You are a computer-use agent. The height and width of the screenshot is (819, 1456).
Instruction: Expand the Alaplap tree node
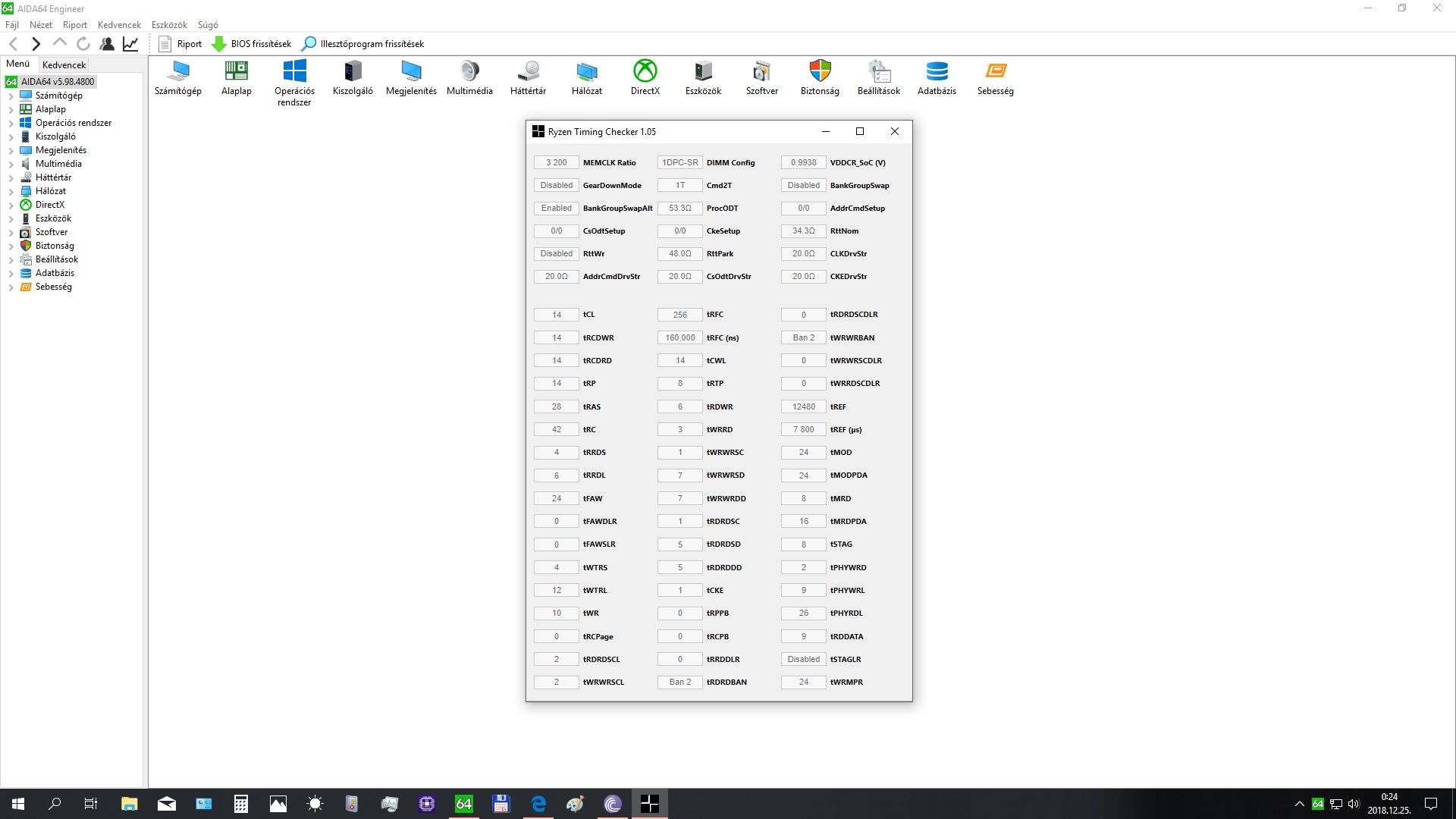click(11, 110)
